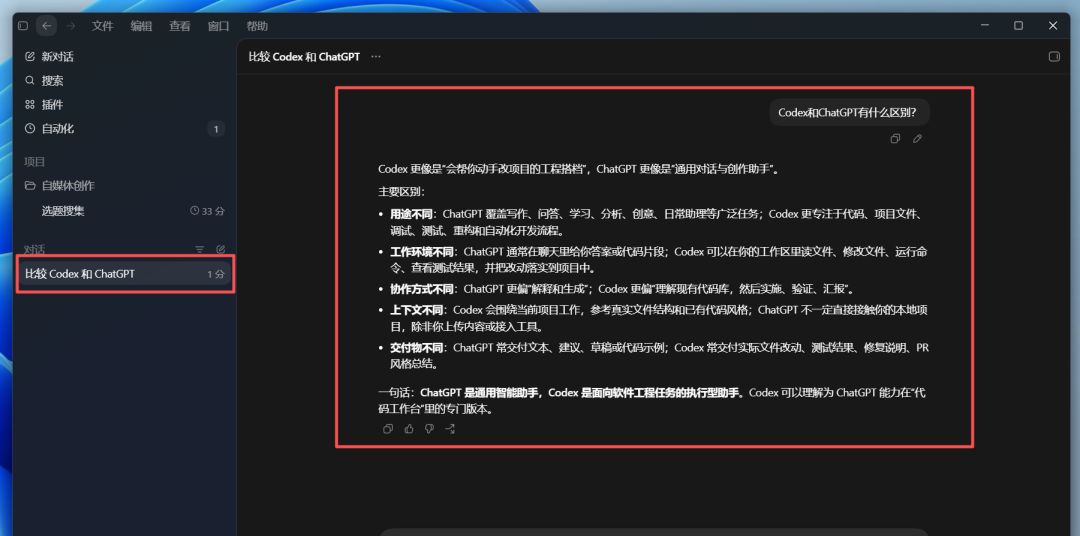The image size is (1080, 536).
Task: Click the 项目 section header
Action: click(34, 162)
